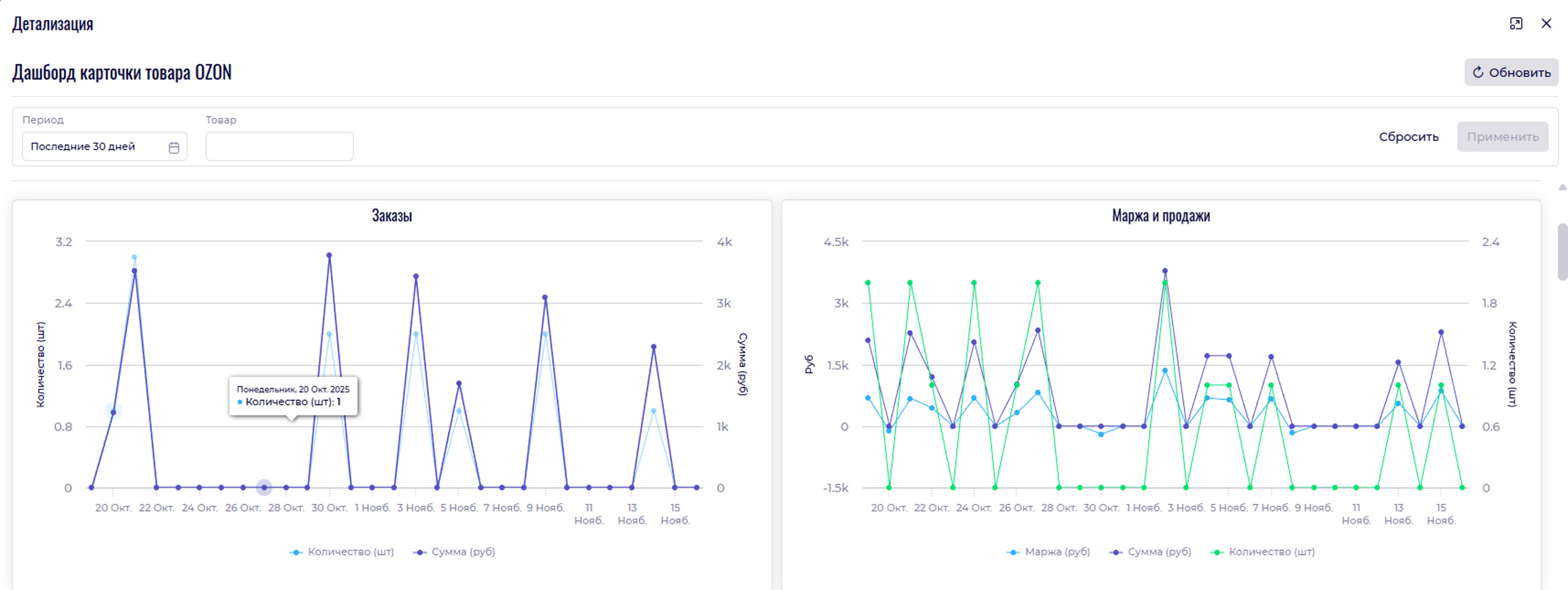This screenshot has height=590, width=1568.
Task: Click the vertical scrollbar thumb at right
Action: point(1562,251)
